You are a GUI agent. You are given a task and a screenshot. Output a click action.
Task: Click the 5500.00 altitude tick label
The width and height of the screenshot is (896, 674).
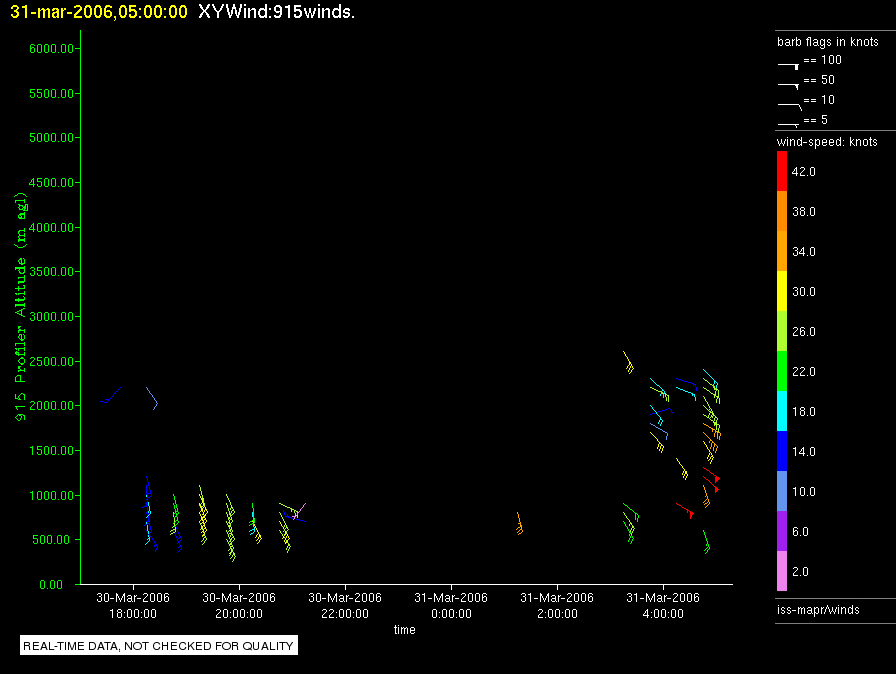pyautogui.click(x=51, y=94)
